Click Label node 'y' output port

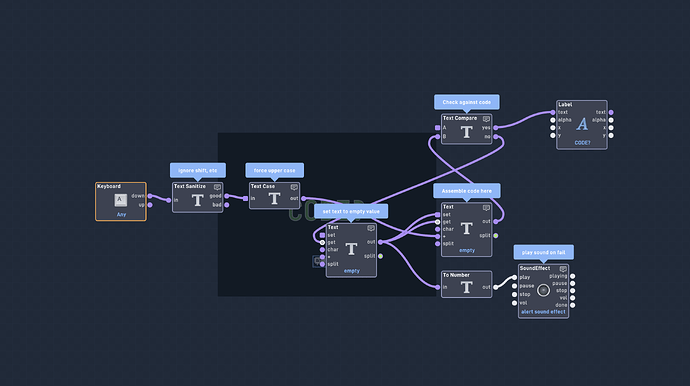tap(611, 136)
